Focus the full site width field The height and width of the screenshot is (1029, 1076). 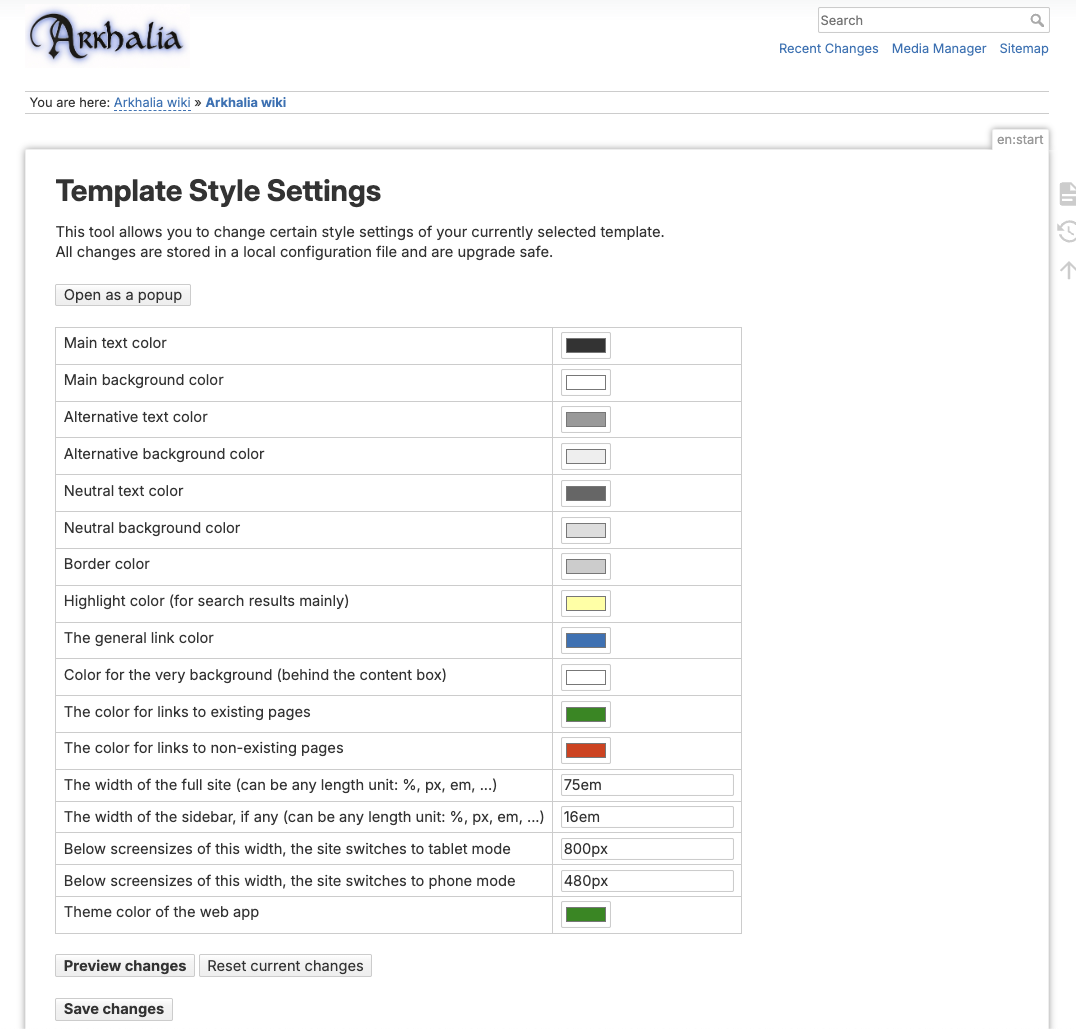click(x=646, y=786)
